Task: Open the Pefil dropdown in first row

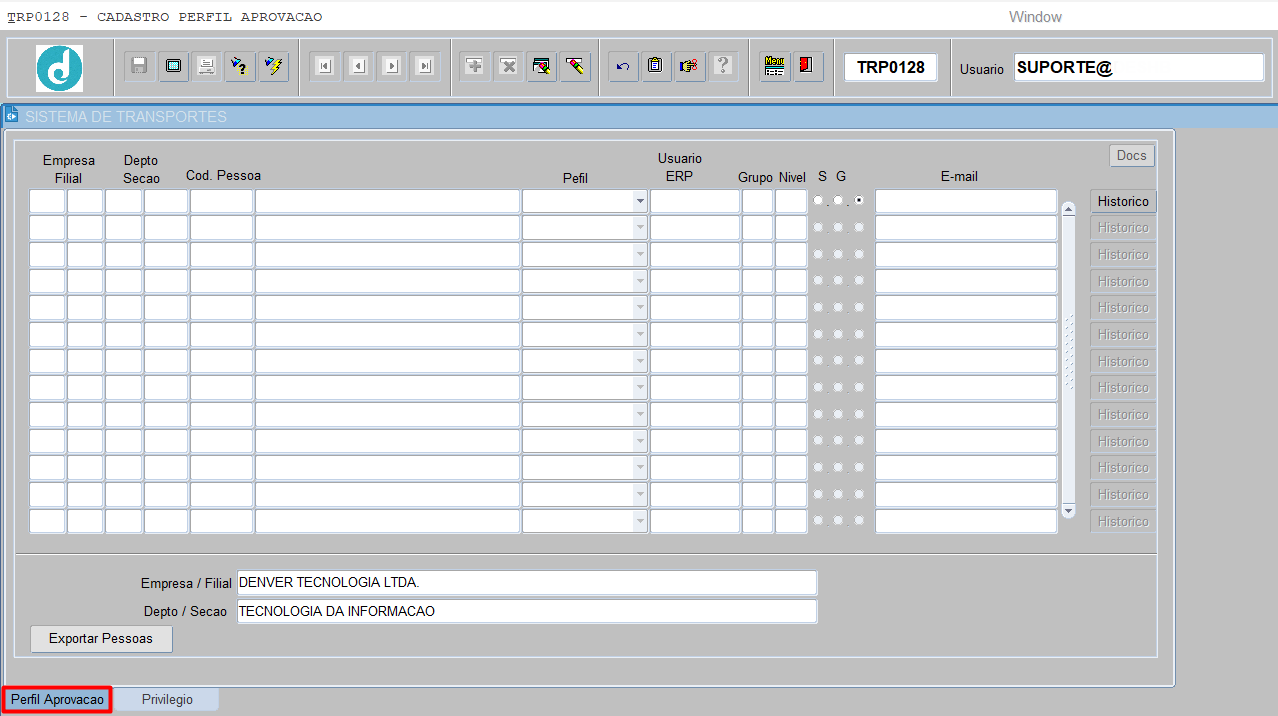Action: click(x=639, y=201)
